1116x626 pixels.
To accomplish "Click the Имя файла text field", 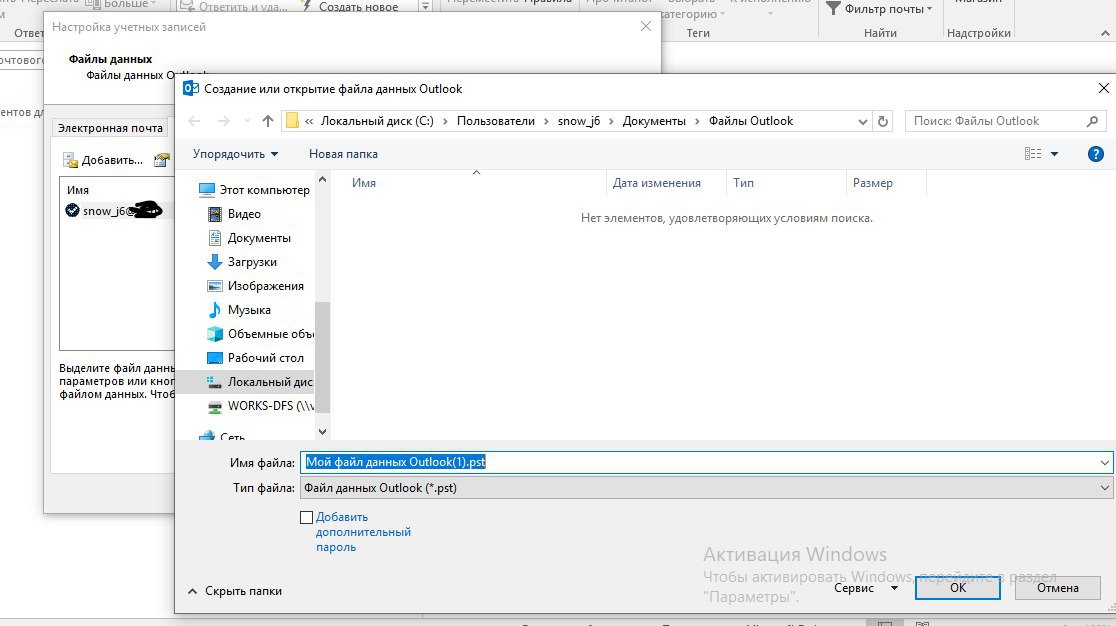I will [699, 462].
